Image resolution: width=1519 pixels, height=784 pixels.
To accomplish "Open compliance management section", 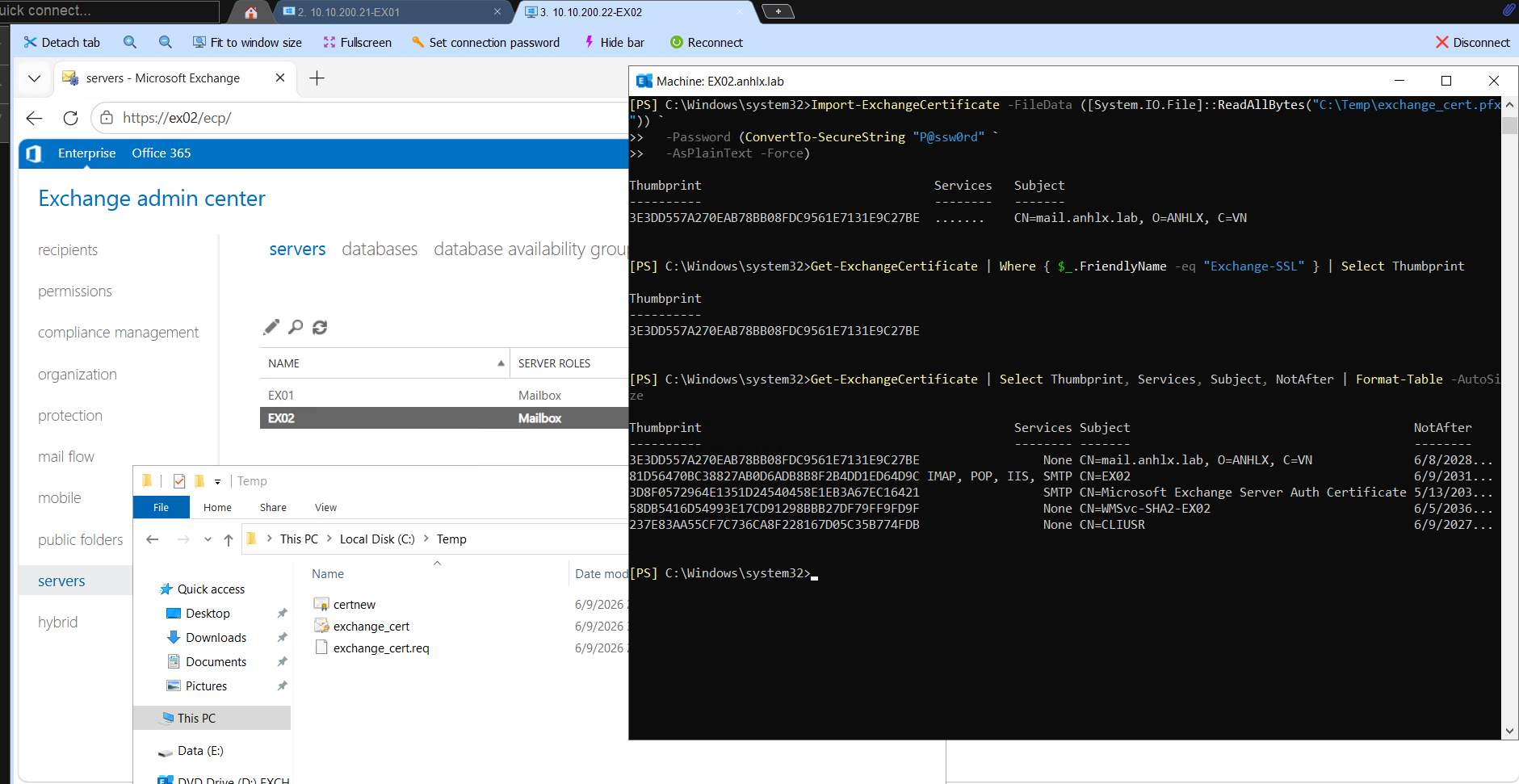I will 118,333.
